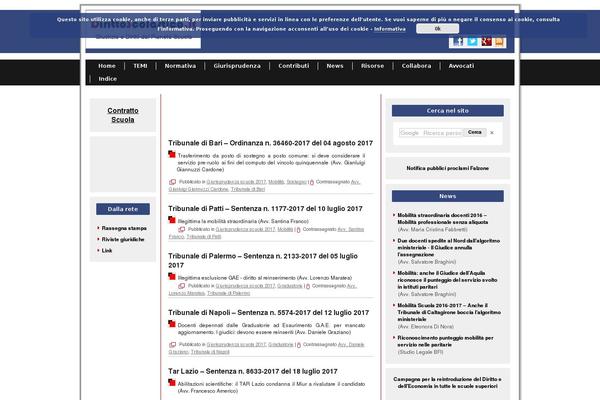Screen dimensions: 600x400
Task: Click Graduatorie category link under Napoli post
Action: (280, 344)
